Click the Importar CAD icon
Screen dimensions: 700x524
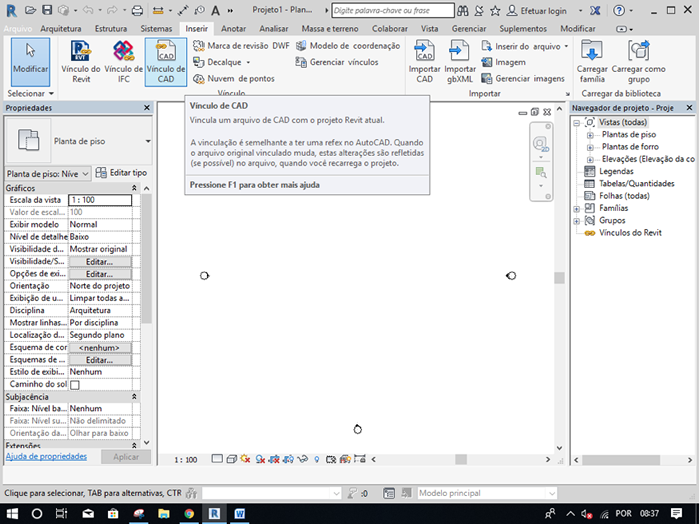424,62
